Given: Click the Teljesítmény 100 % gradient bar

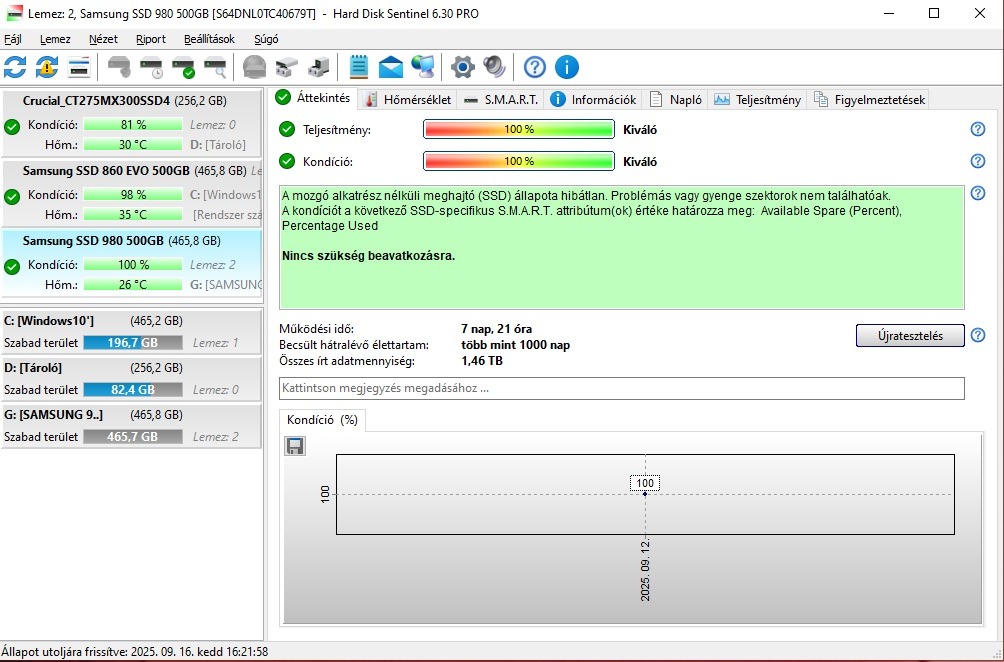Looking at the screenshot, I should pos(519,129).
